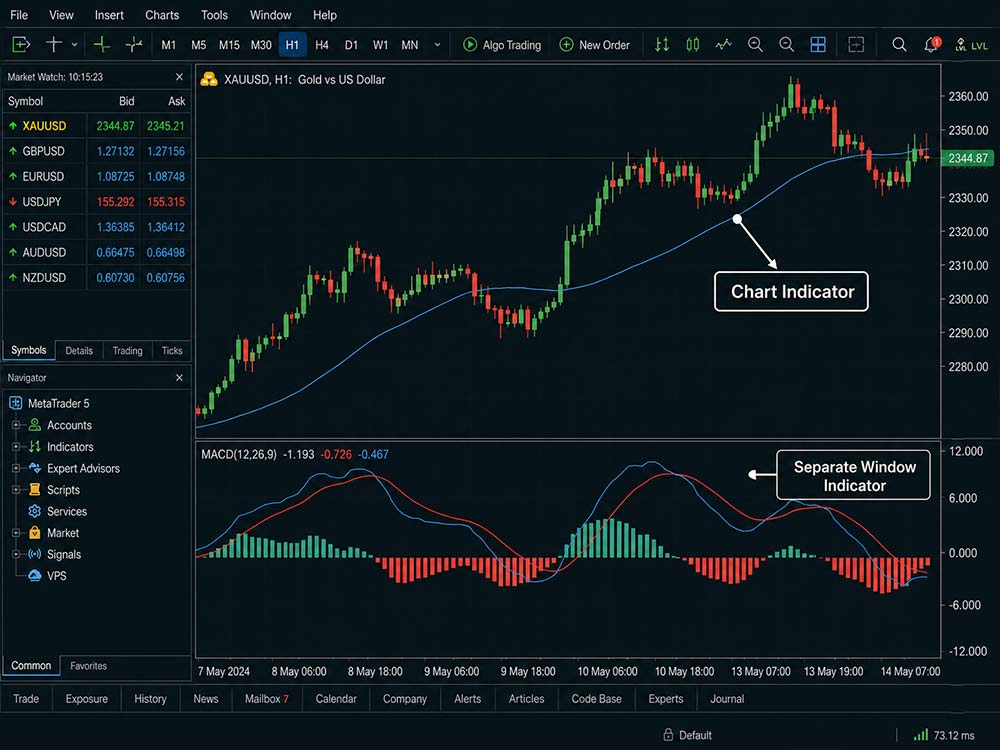Viewport: 1000px width, 750px height.
Task: Switch chart to H4 timeframe
Action: pos(322,45)
